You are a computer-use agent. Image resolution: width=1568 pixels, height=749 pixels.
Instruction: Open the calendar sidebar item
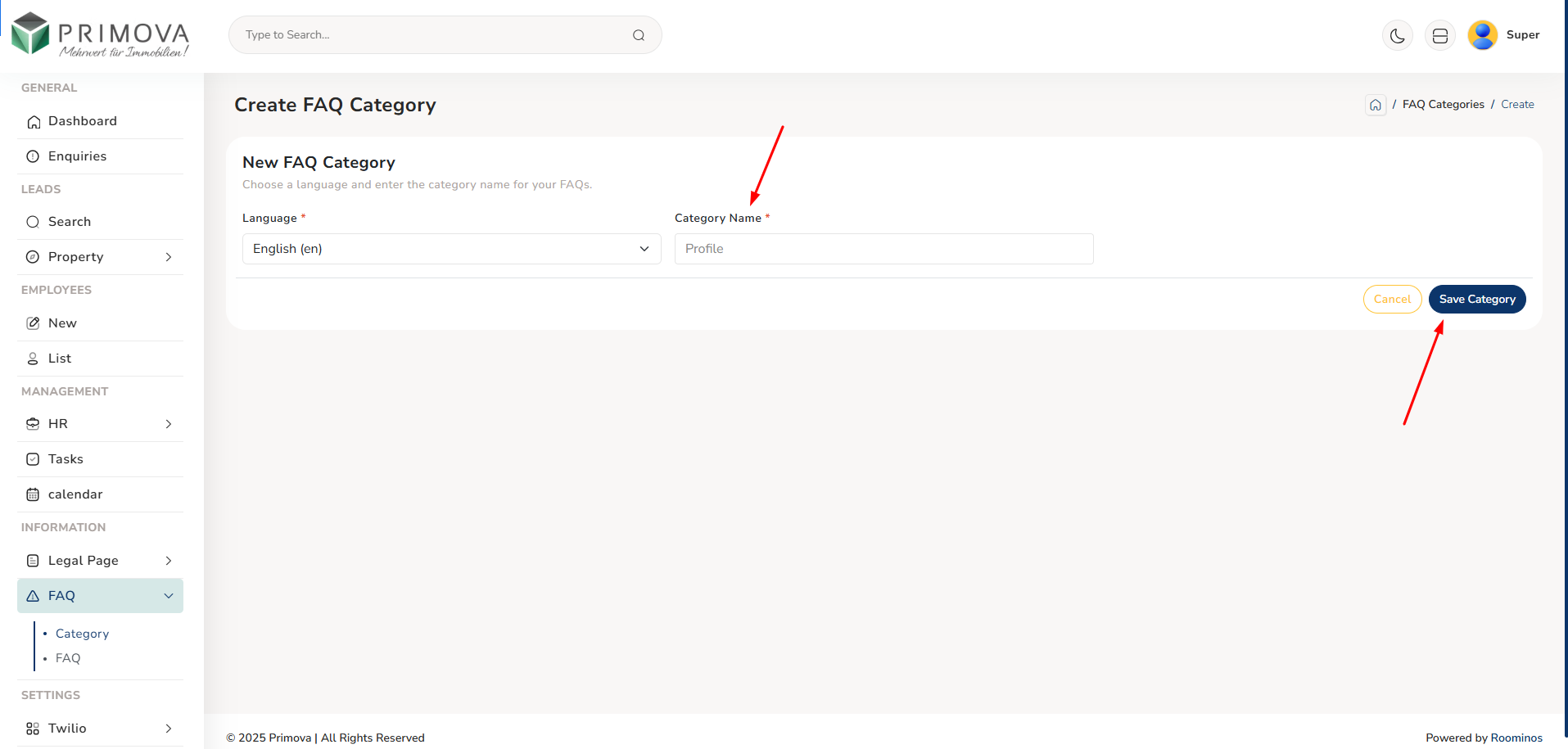pyautogui.click(x=75, y=494)
